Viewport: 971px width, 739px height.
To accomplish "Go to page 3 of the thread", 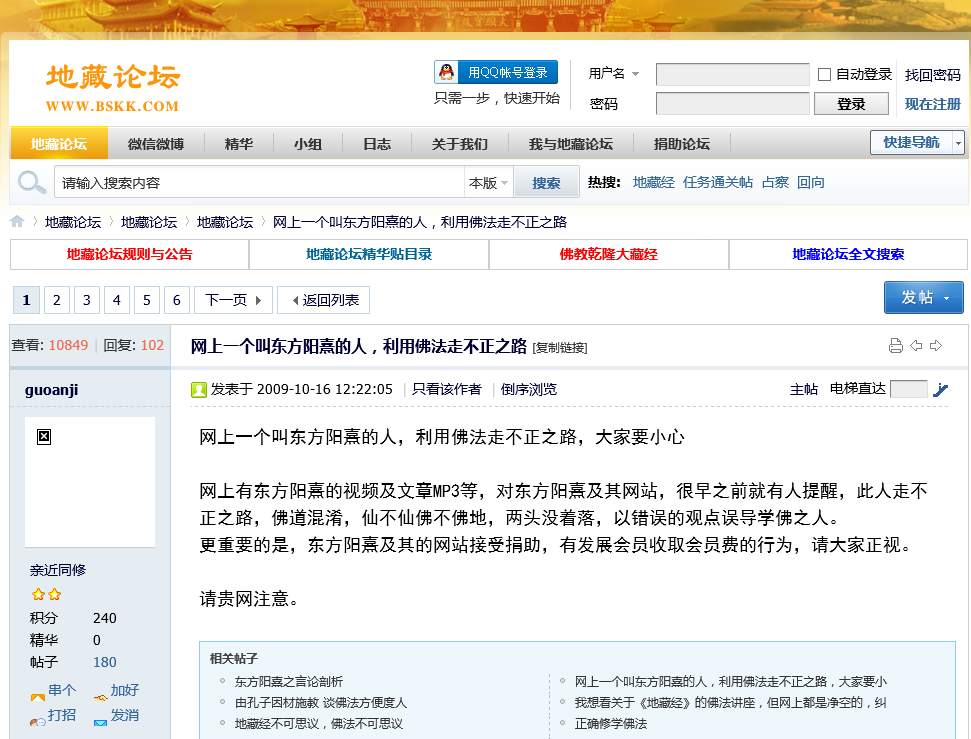I will (87, 300).
